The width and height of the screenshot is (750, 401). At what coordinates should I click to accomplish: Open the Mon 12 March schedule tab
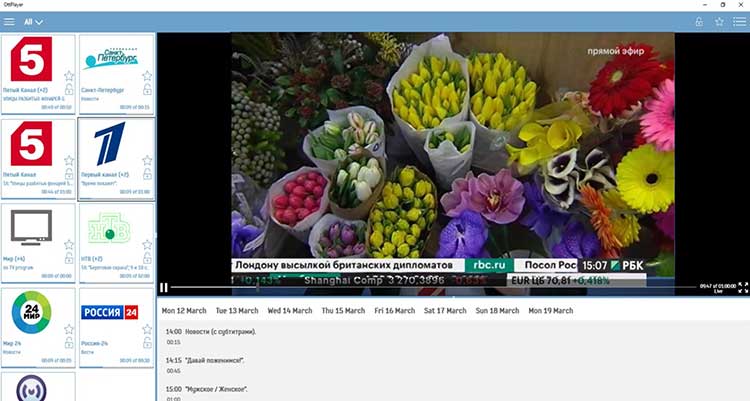tap(184, 311)
